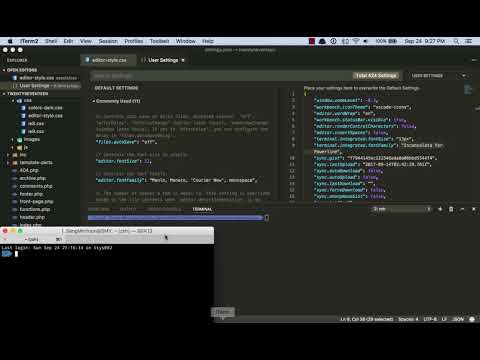Viewport: 480px width, 360px height.
Task: Select editor-style.css in Open Editors
Action: pyautogui.click(x=40, y=78)
